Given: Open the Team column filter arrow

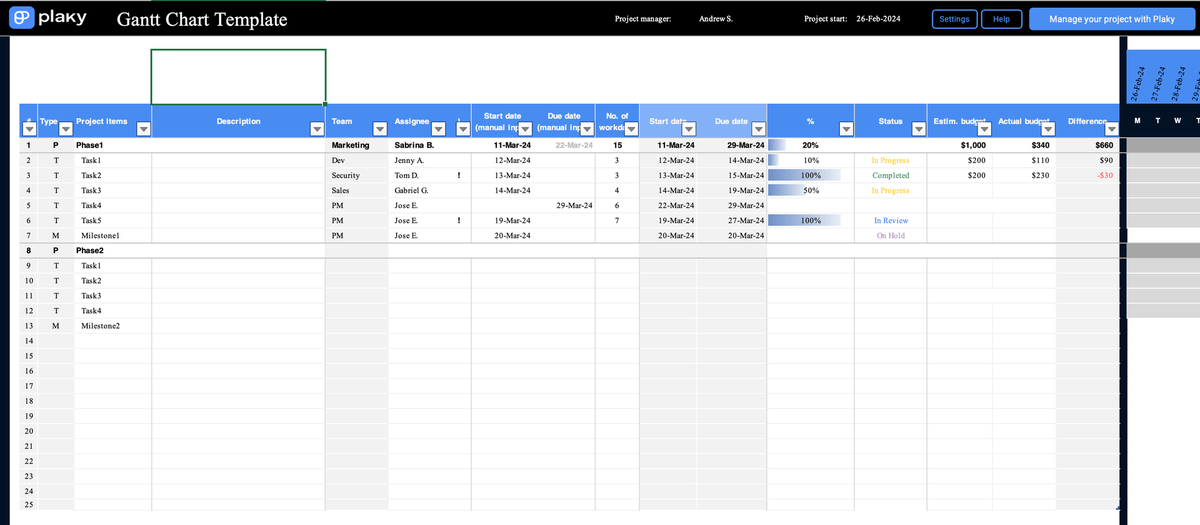Looking at the screenshot, I should pyautogui.click(x=379, y=129).
